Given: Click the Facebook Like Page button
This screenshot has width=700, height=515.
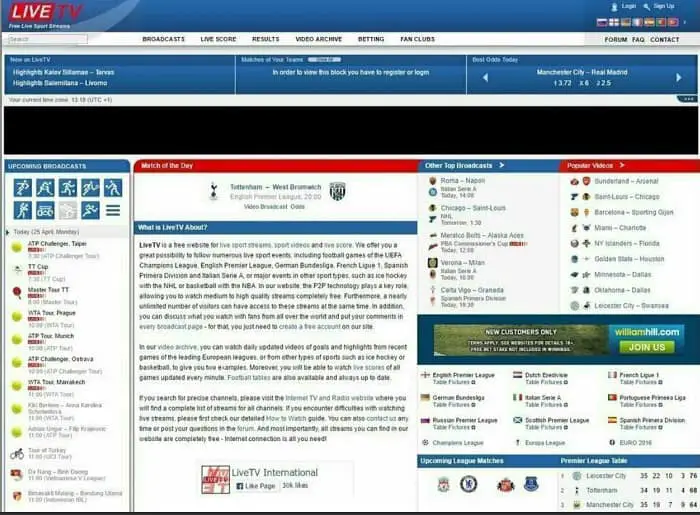Looking at the screenshot, I should [x=256, y=486].
